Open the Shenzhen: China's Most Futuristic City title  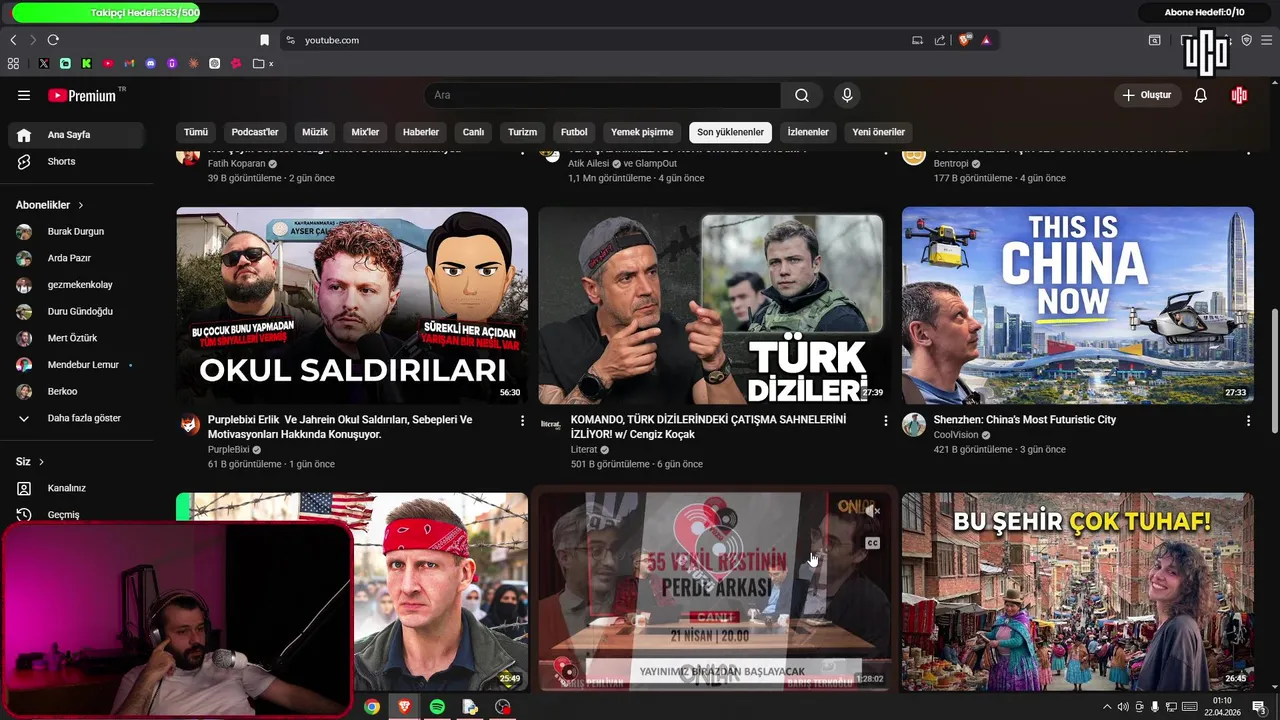pyautogui.click(x=1025, y=420)
